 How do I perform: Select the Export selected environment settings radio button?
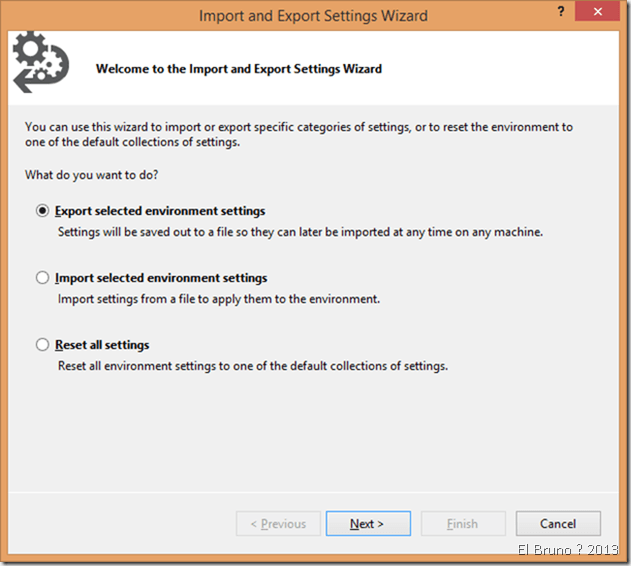(42, 211)
